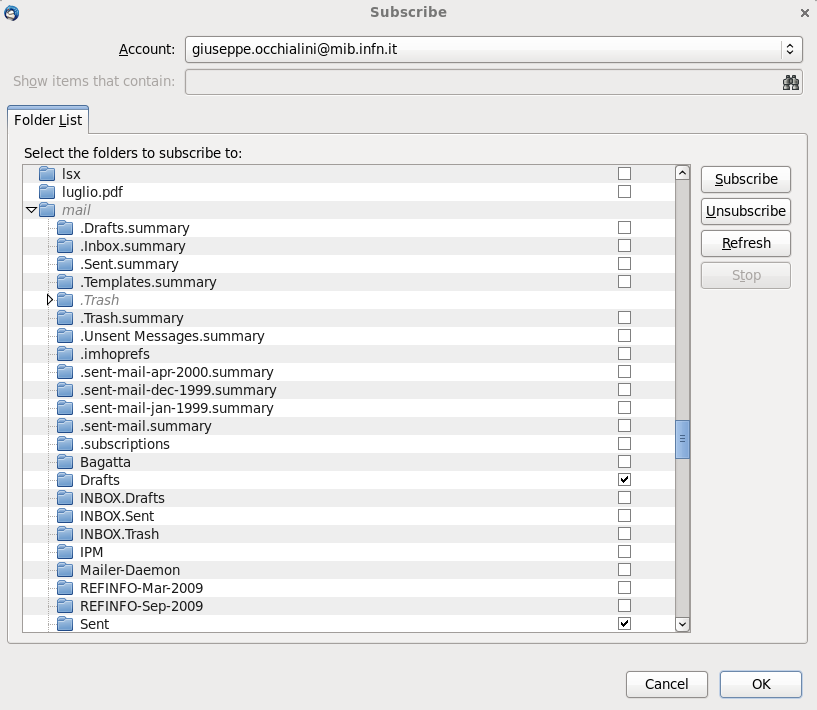
Task: Collapse the mail folder tree
Action: coord(31,210)
